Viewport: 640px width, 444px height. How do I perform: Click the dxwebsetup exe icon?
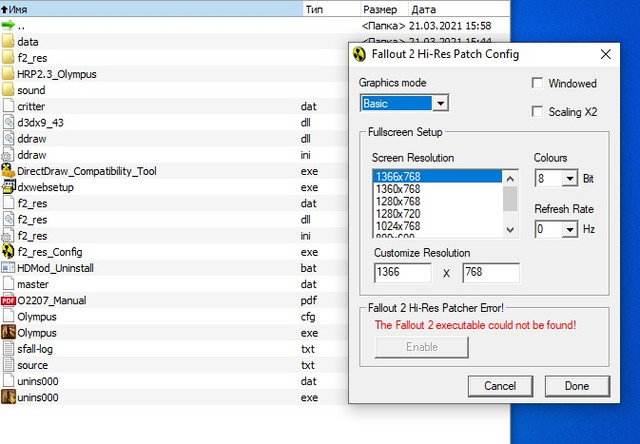(8, 187)
